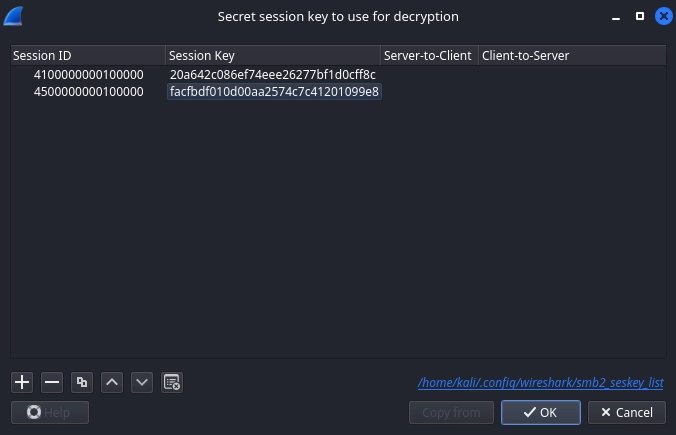Image resolution: width=676 pixels, height=435 pixels.
Task: Move the selected entry up with the arrow
Action: (x=112, y=382)
